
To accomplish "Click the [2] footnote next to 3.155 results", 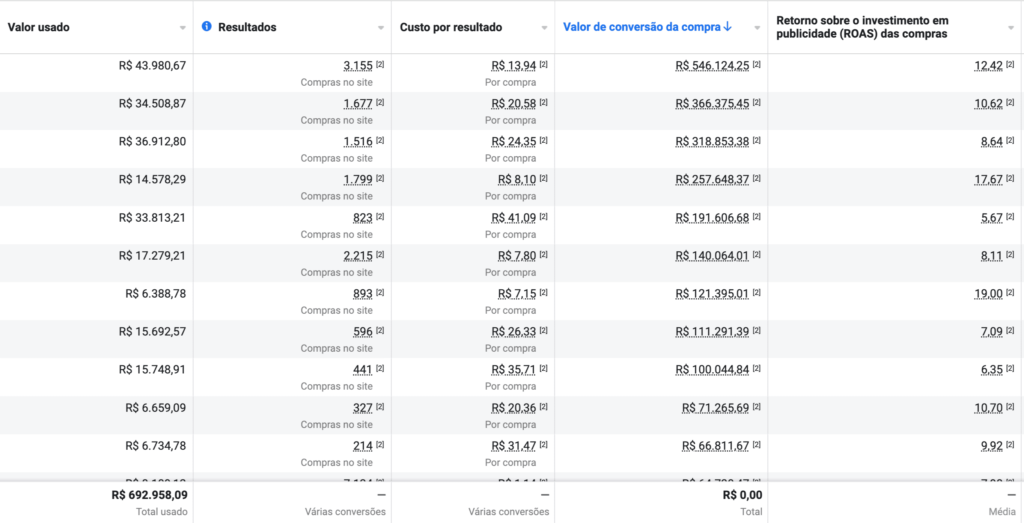I will pos(380,65).
